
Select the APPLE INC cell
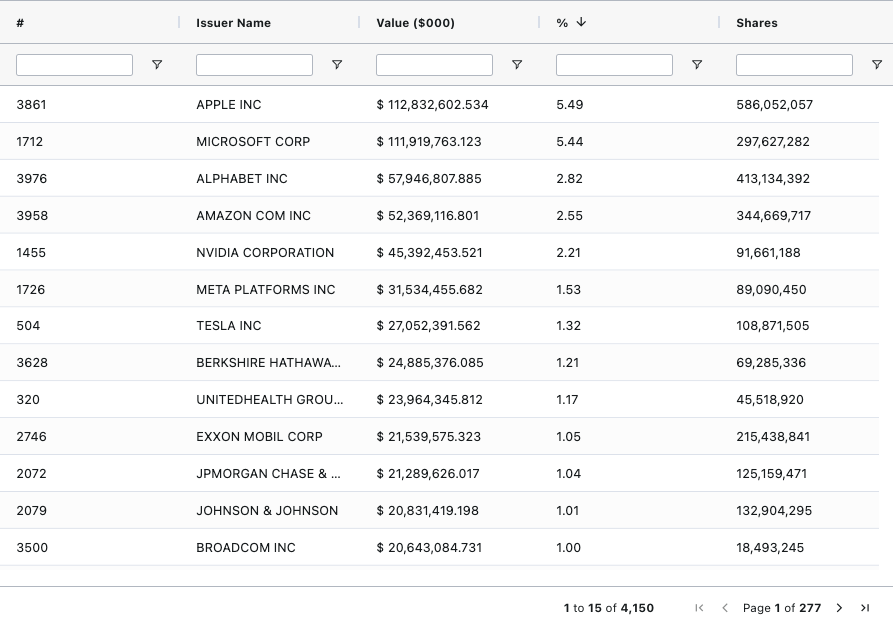click(x=228, y=105)
